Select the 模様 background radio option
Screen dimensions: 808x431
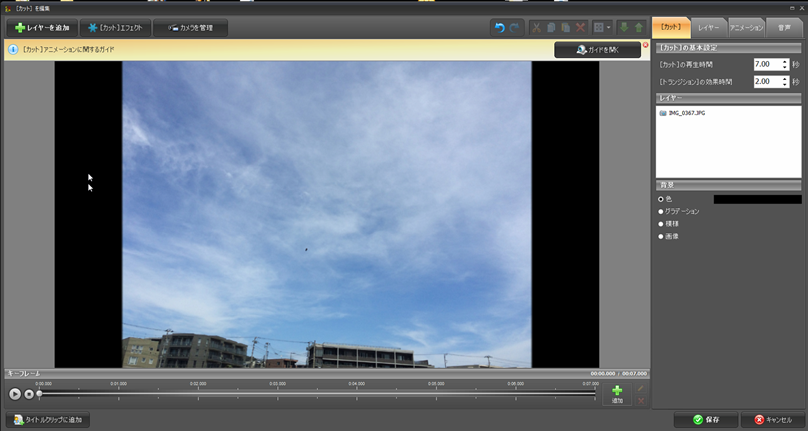pyautogui.click(x=661, y=224)
